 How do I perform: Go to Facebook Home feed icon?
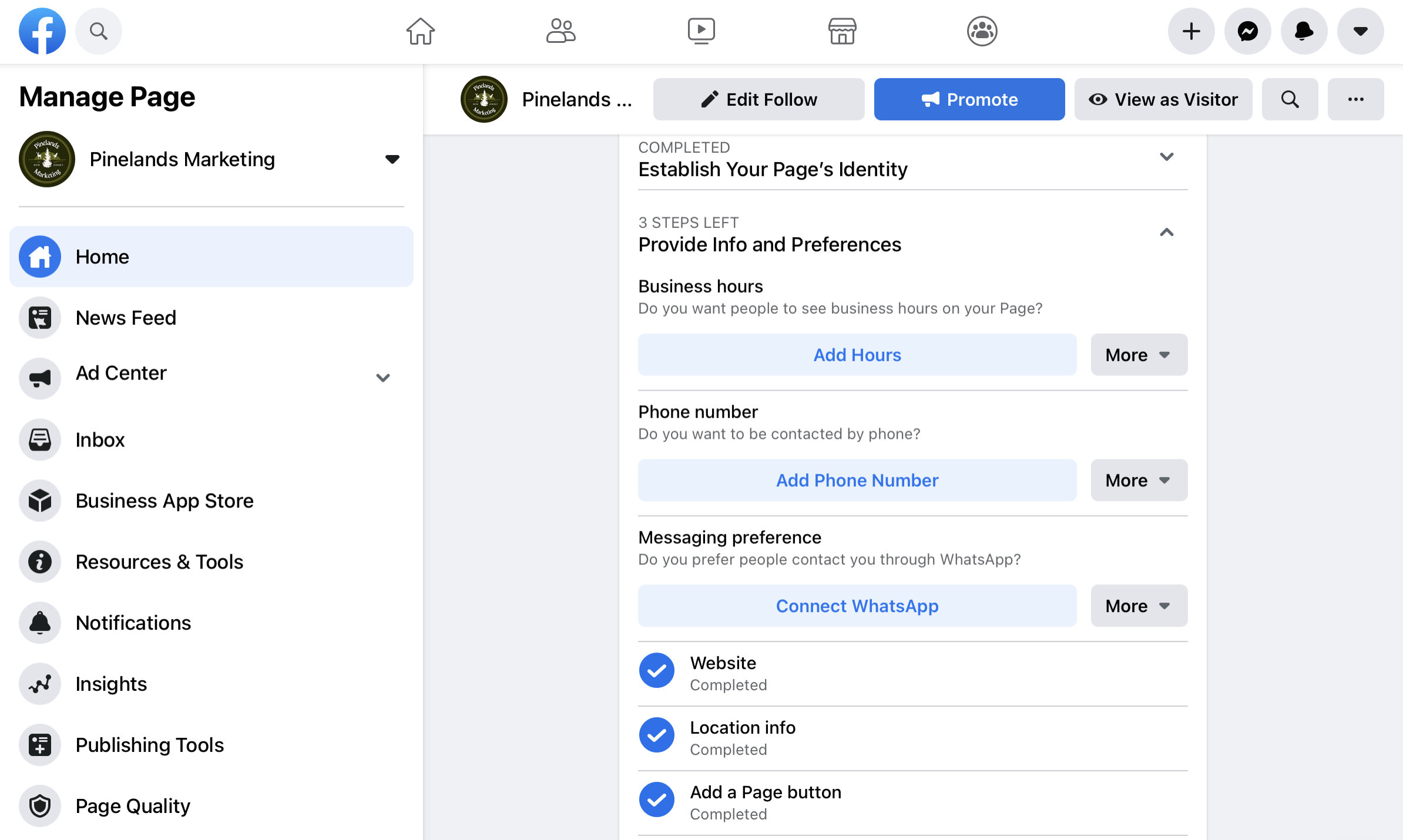(421, 31)
